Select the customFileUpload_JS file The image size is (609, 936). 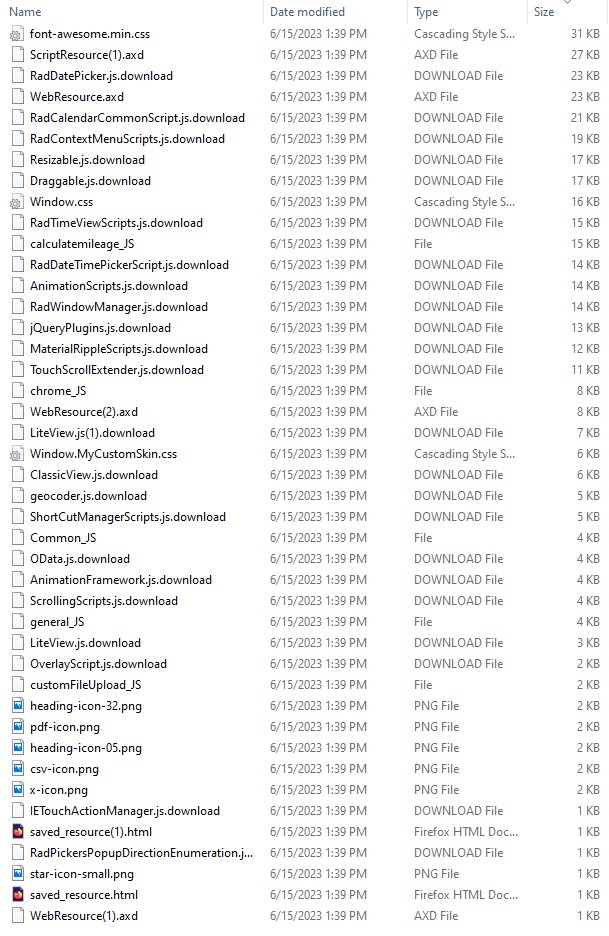click(x=85, y=685)
